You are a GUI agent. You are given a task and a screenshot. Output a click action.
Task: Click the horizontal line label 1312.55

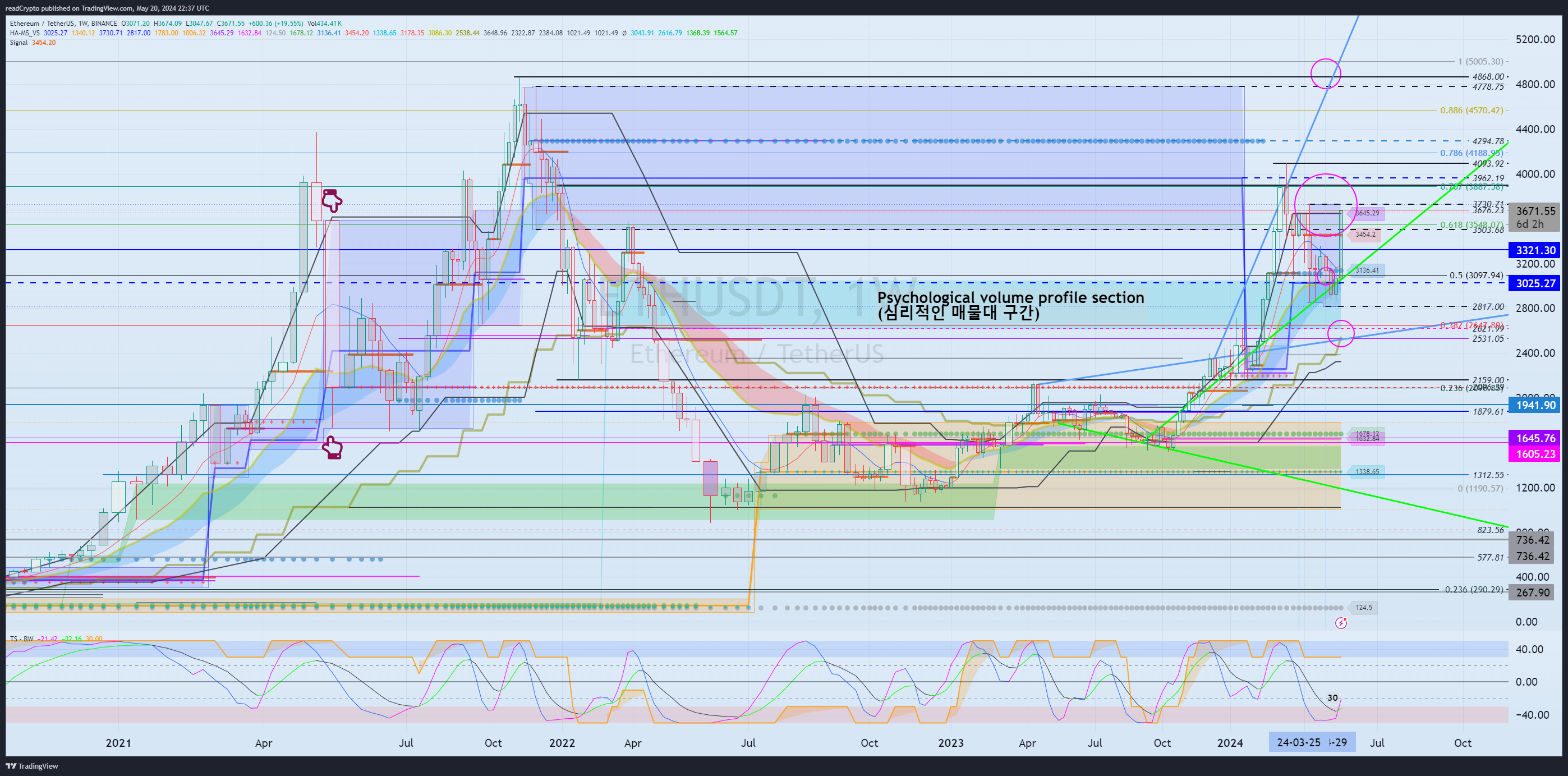pyautogui.click(x=1488, y=475)
